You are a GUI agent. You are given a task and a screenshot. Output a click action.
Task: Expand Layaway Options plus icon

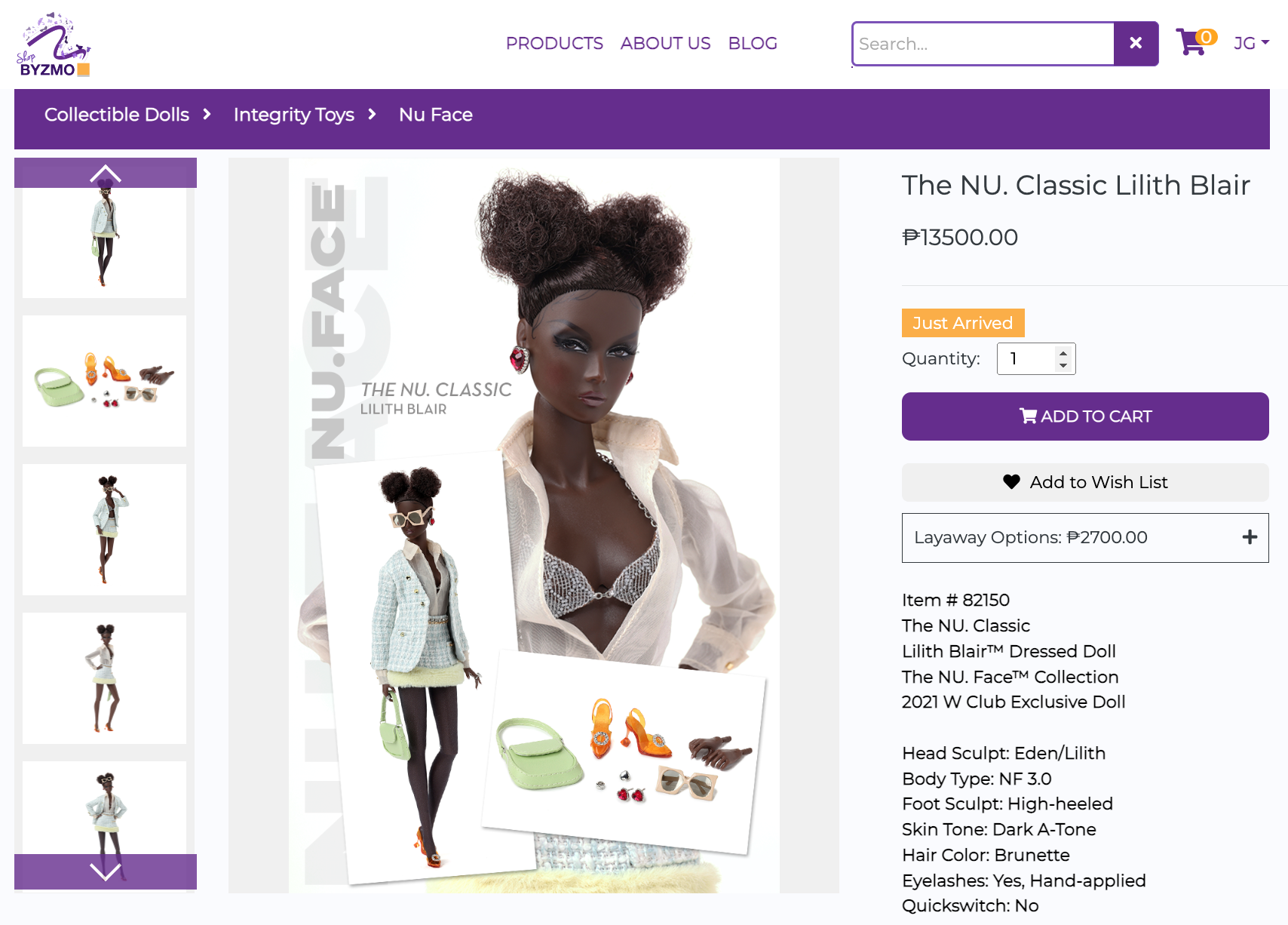(x=1250, y=537)
